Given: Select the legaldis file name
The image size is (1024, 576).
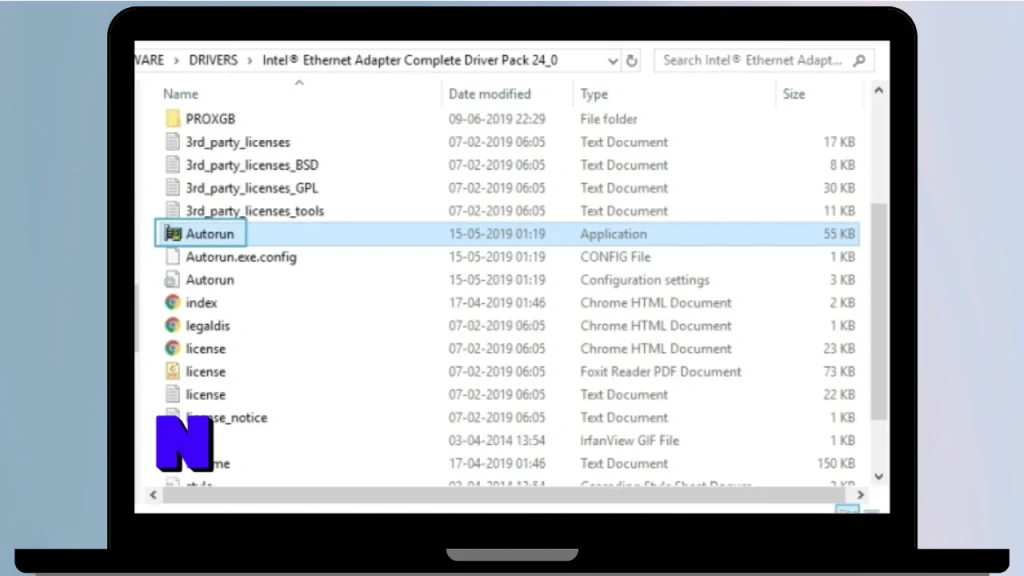Looking at the screenshot, I should (208, 325).
